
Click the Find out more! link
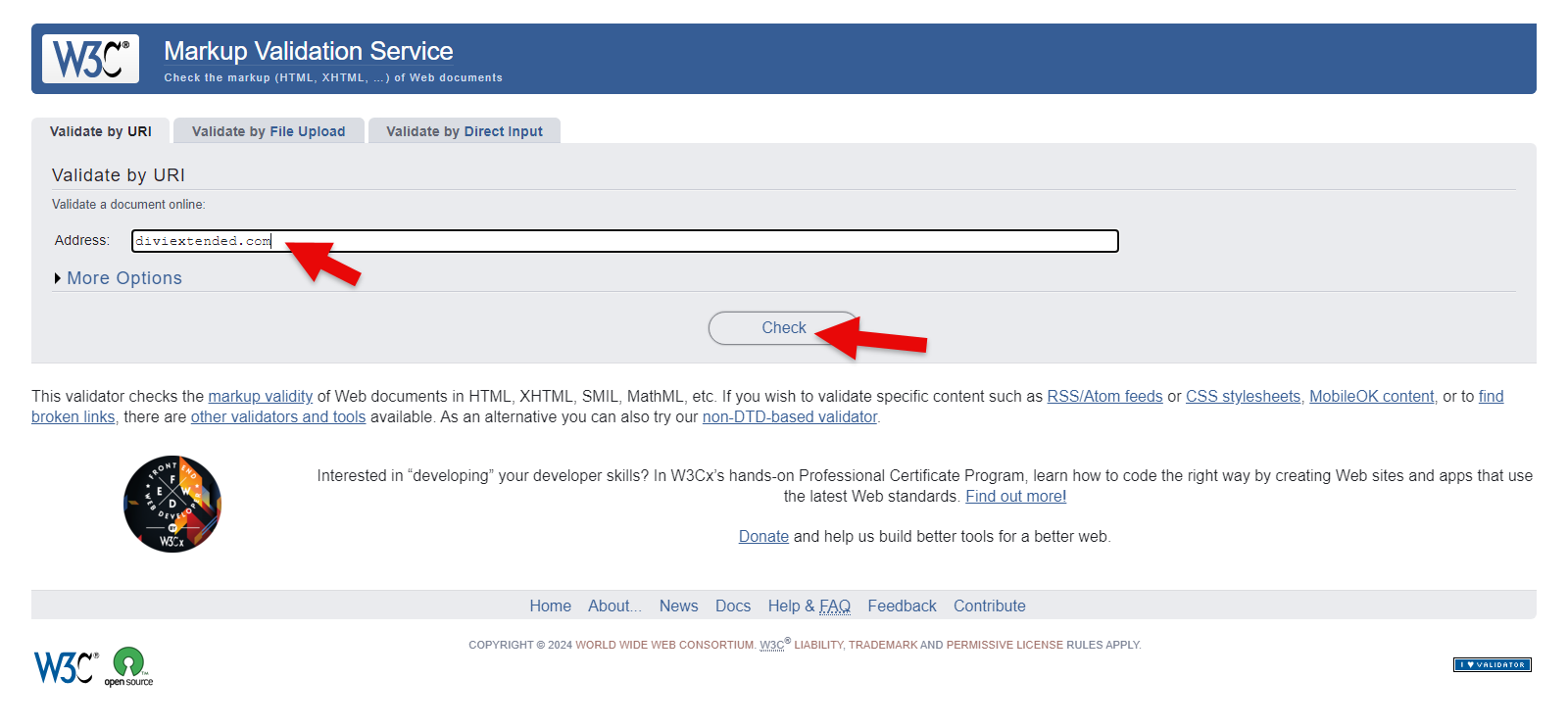tap(1016, 496)
